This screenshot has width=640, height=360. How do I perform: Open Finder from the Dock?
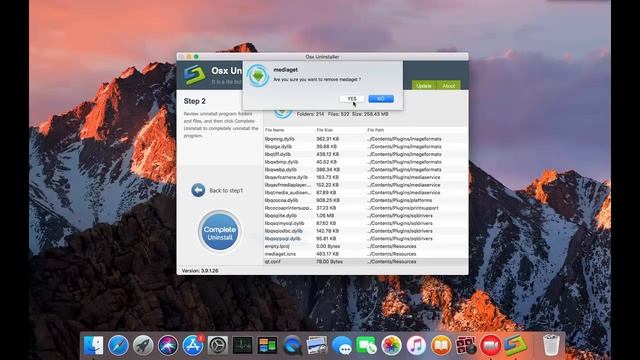click(93, 345)
